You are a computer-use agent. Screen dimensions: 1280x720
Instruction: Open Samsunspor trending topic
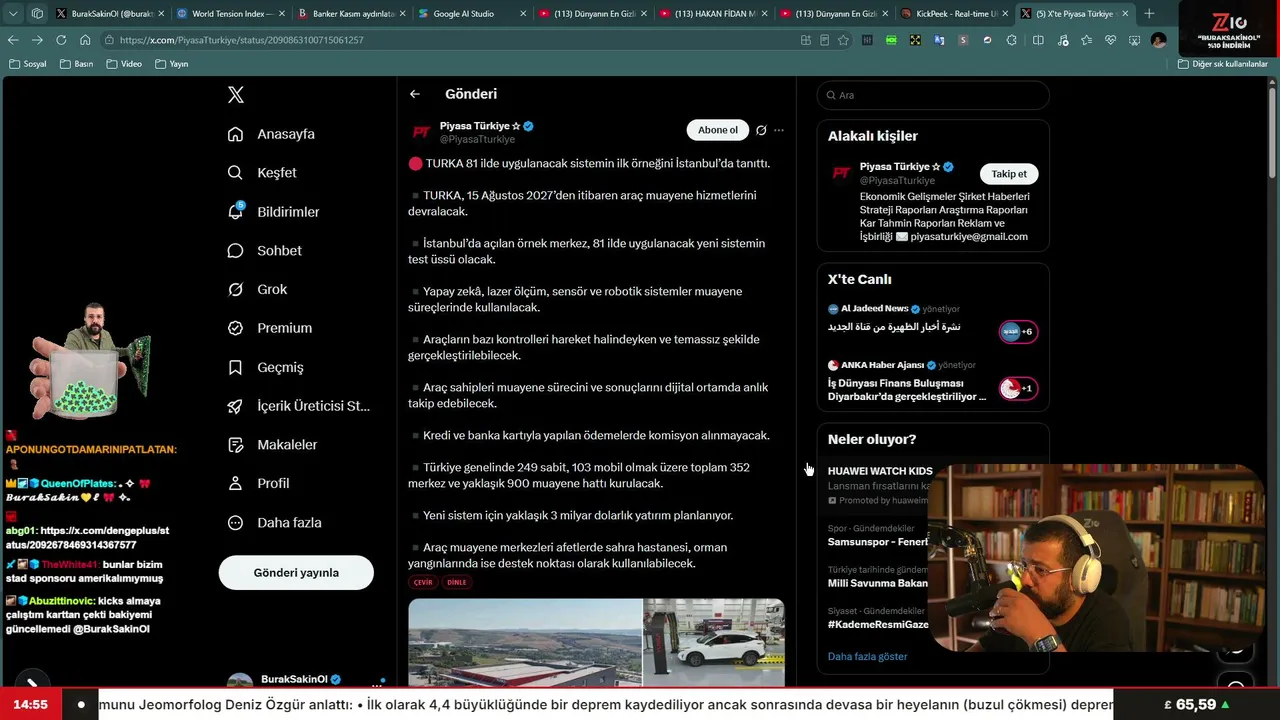pyautogui.click(x=878, y=542)
